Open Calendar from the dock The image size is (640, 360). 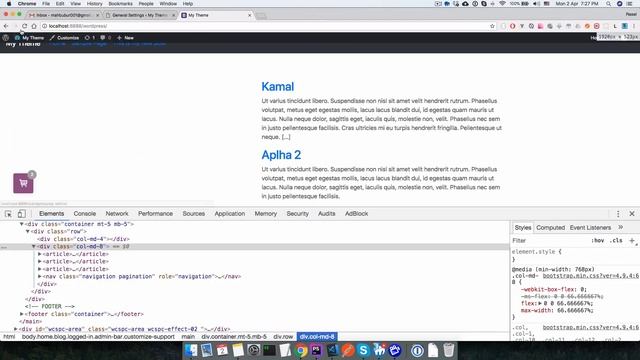coord(222,350)
